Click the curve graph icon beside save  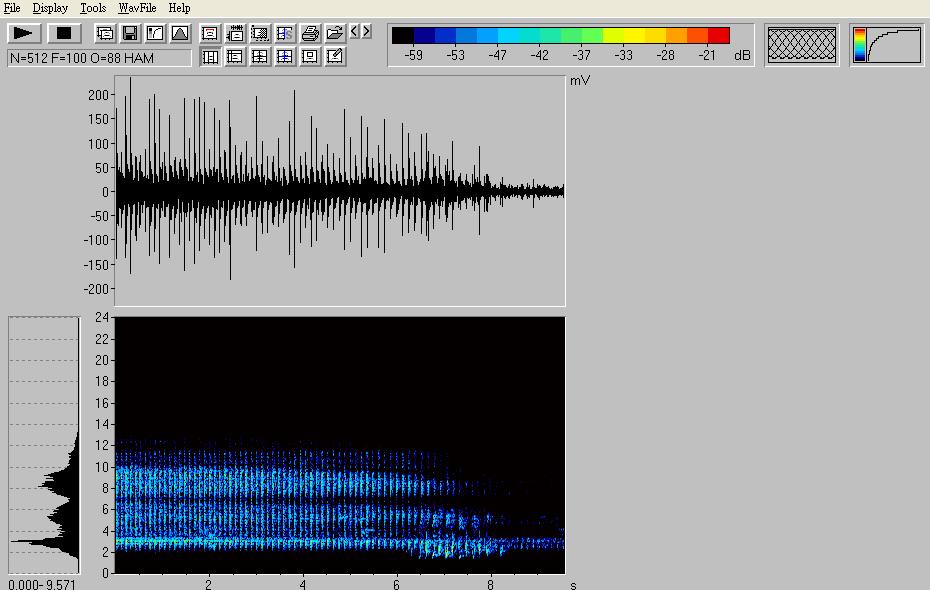pos(155,33)
